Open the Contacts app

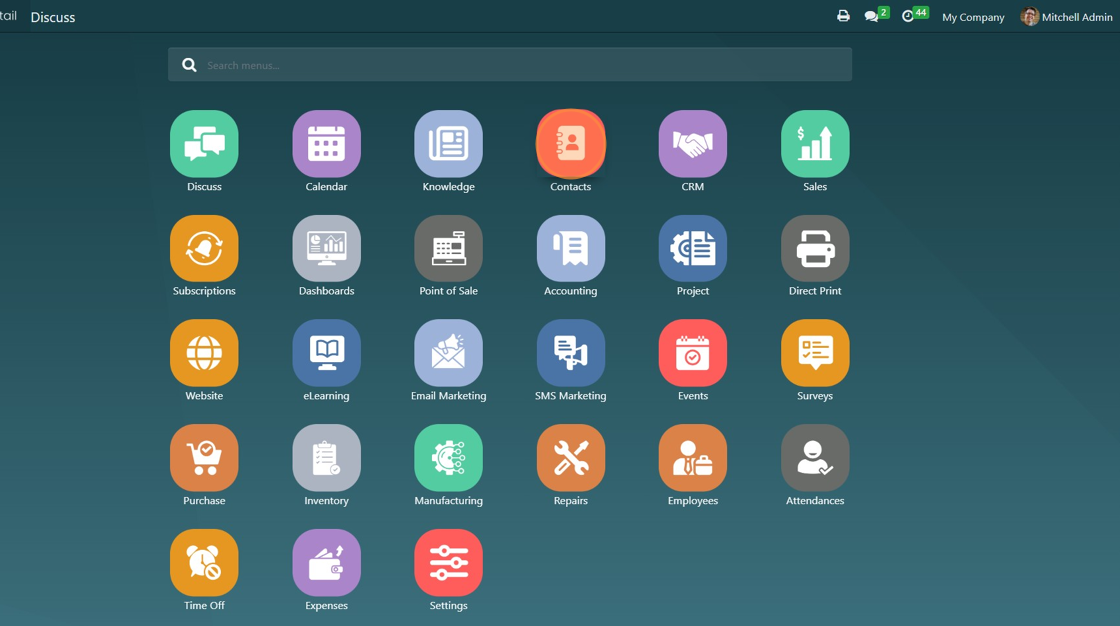[571, 144]
